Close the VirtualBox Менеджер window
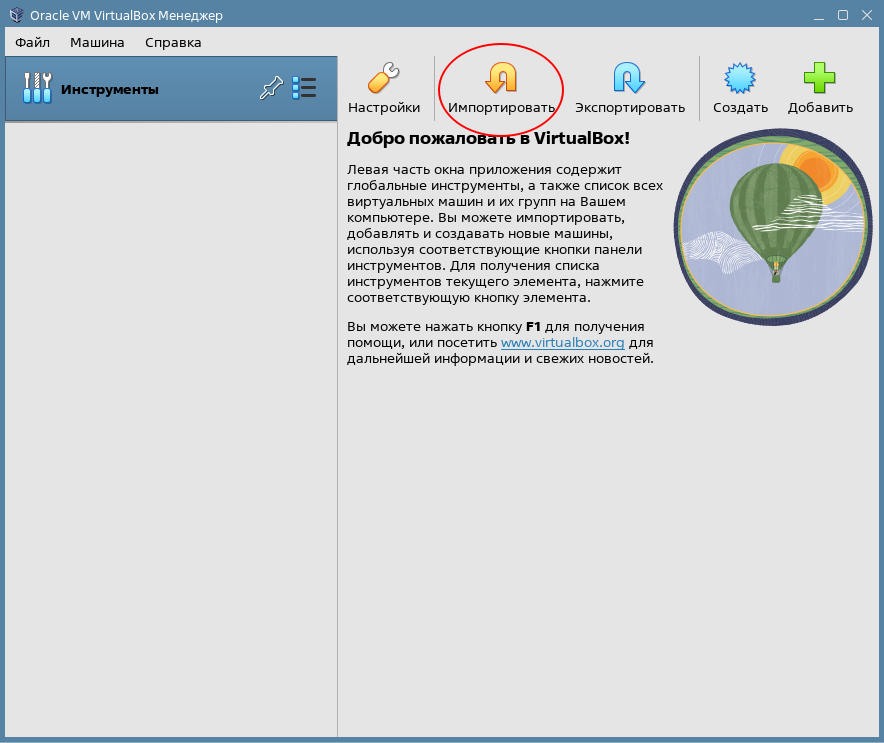The height and width of the screenshot is (743, 884). click(867, 15)
